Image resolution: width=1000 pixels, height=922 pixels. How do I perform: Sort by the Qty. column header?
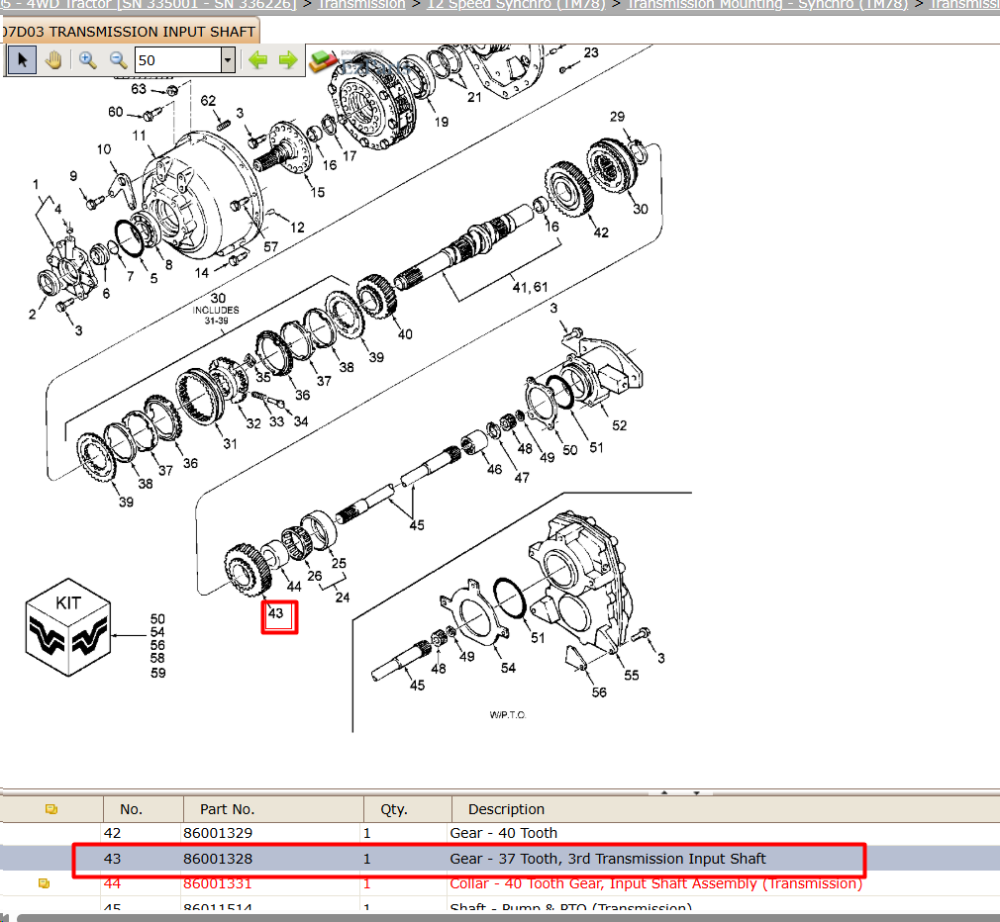[393, 809]
